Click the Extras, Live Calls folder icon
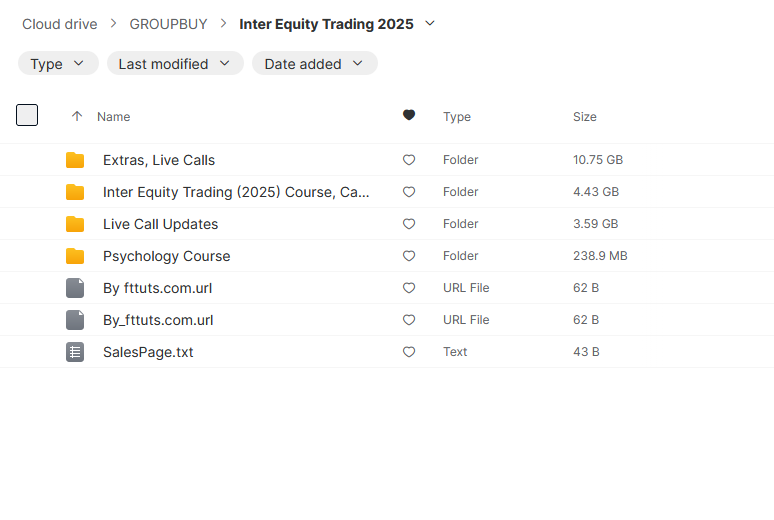 (75, 160)
